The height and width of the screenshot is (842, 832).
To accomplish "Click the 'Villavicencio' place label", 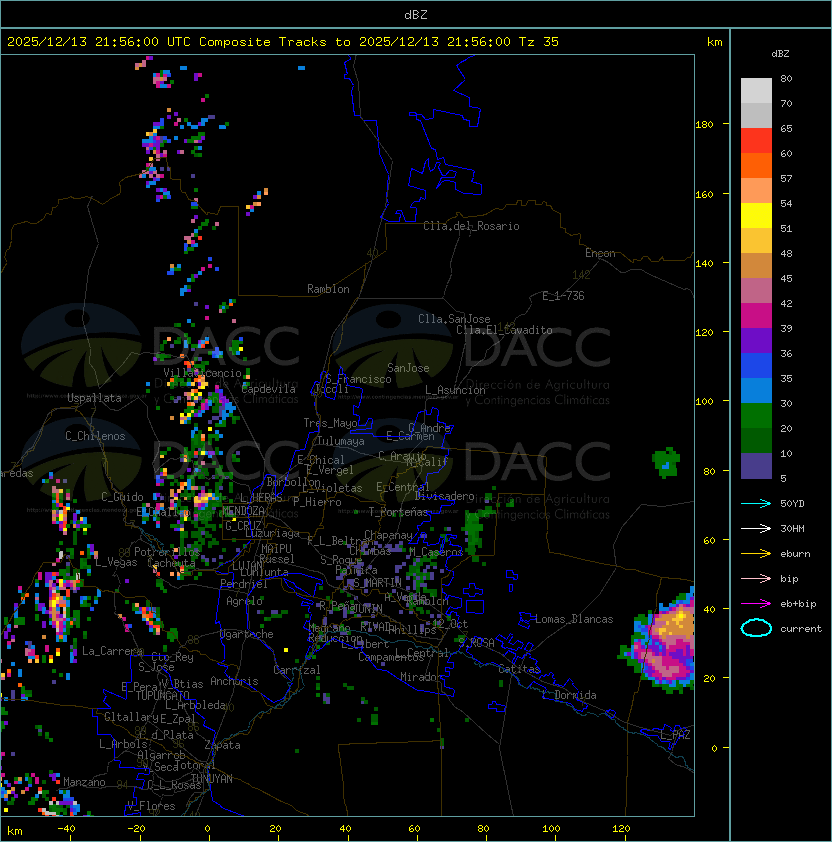I will [x=202, y=373].
